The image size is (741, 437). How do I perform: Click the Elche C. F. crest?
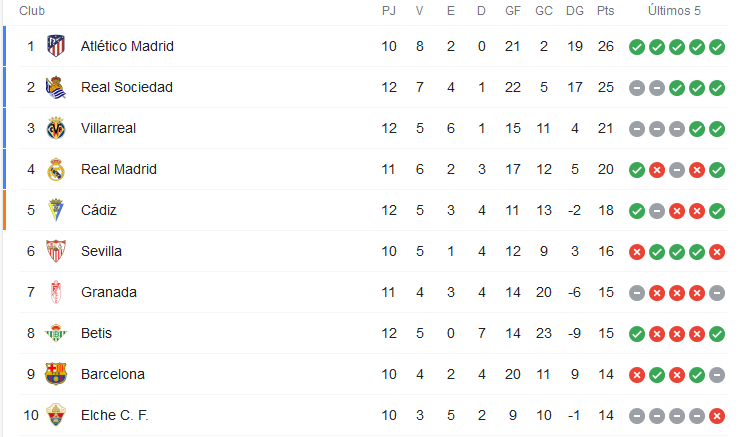pyautogui.click(x=56, y=415)
